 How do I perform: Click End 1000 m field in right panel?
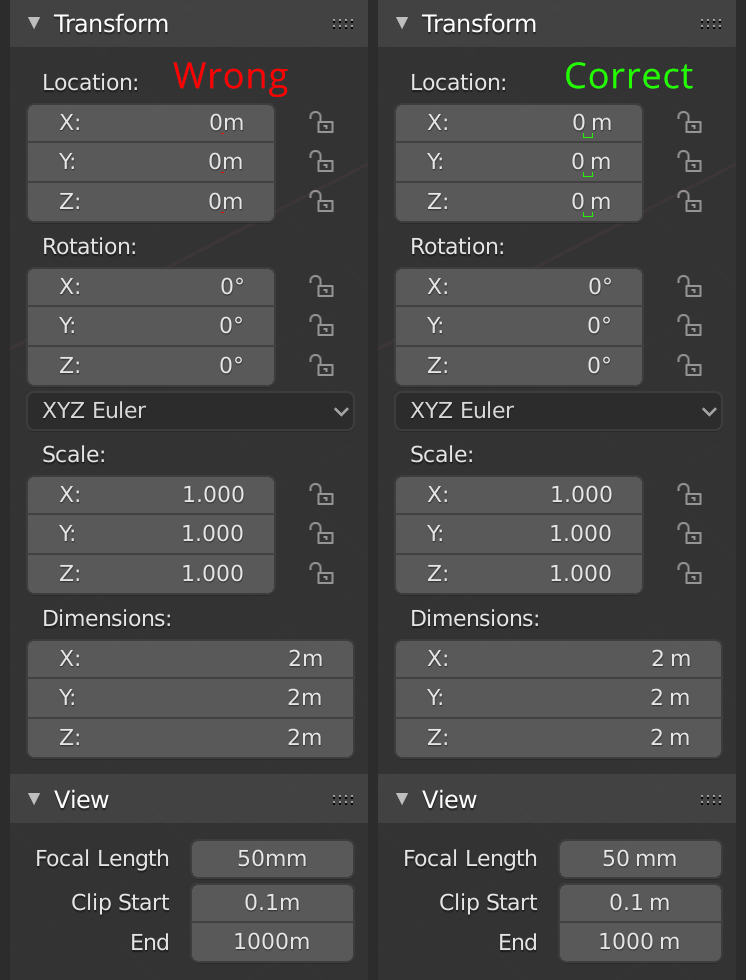tap(640, 942)
